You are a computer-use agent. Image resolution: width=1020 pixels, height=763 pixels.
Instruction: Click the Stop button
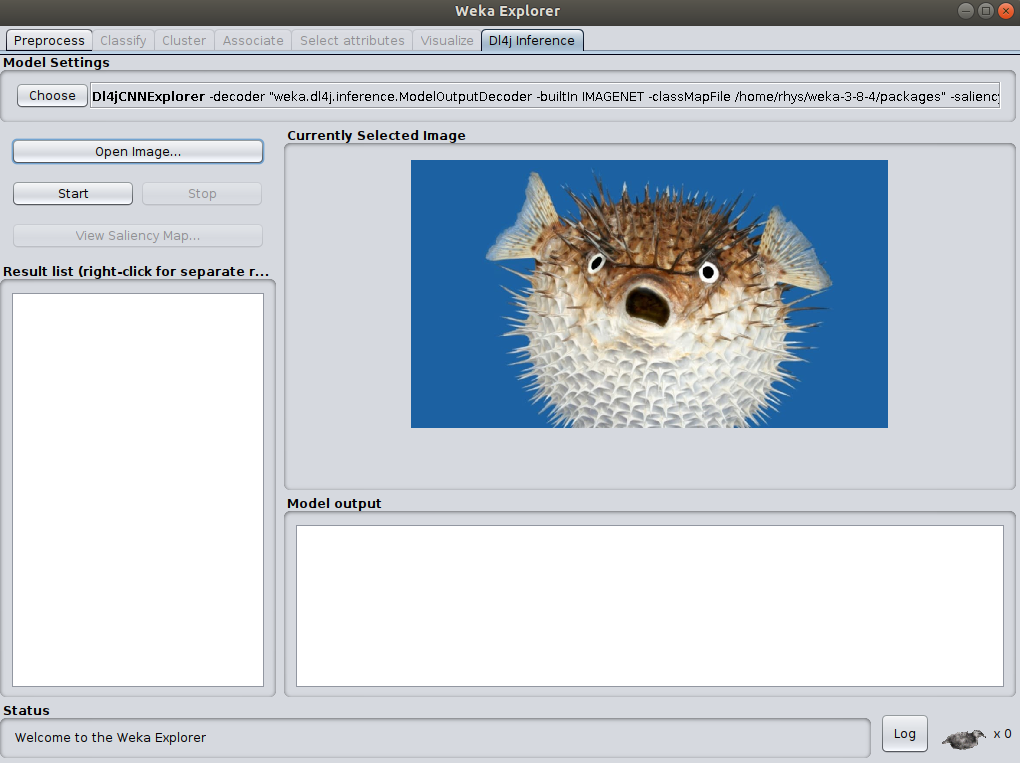point(202,194)
